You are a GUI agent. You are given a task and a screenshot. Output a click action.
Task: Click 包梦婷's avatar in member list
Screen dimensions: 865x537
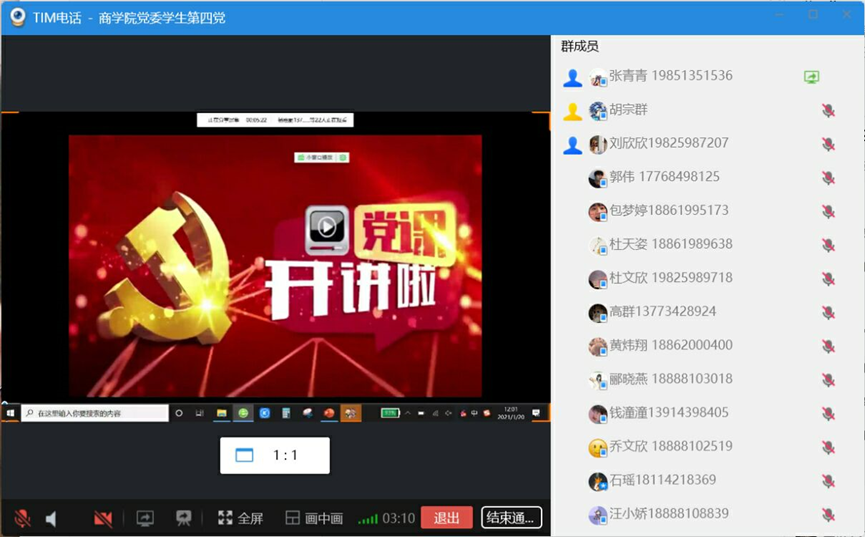(x=598, y=212)
